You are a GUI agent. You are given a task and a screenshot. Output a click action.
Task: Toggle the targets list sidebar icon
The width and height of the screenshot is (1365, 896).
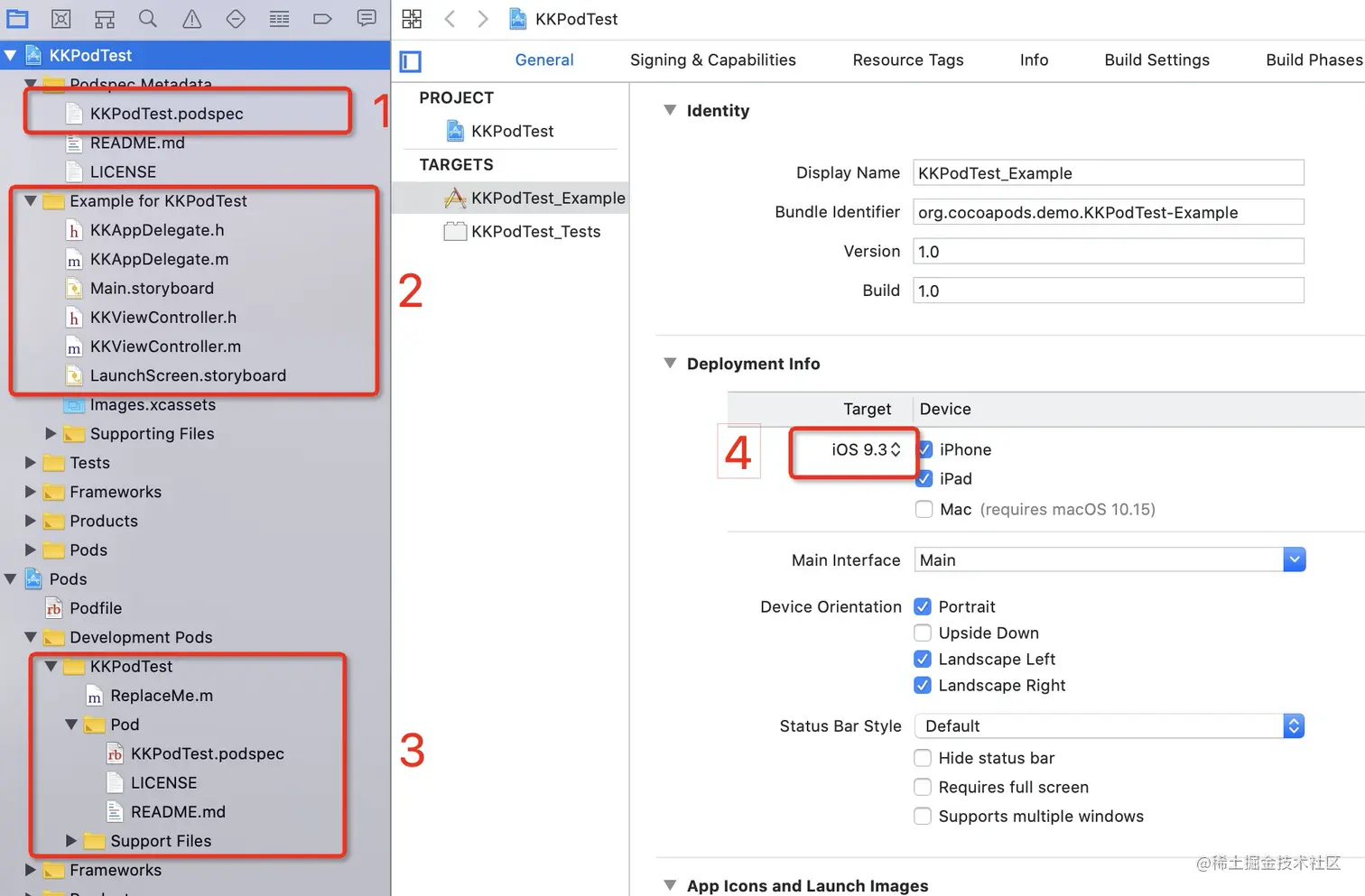(x=411, y=61)
